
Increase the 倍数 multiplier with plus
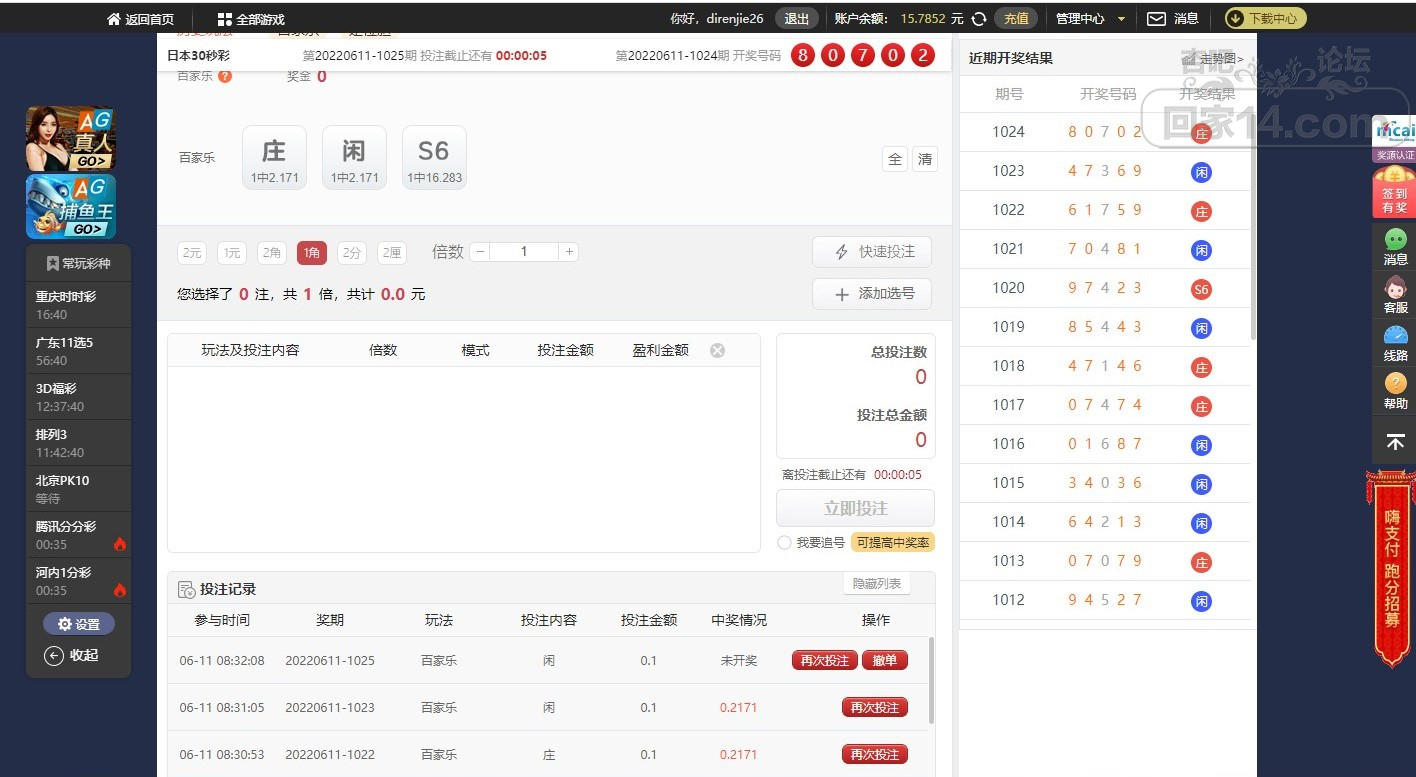pyautogui.click(x=569, y=252)
